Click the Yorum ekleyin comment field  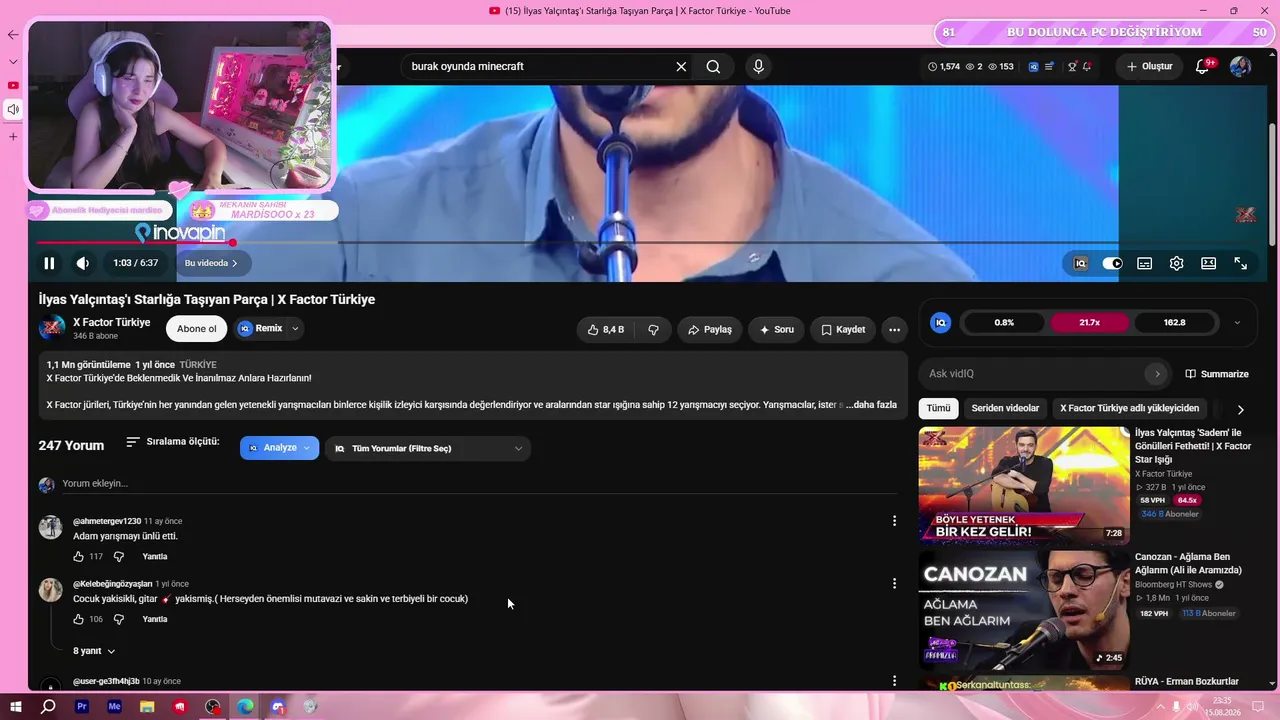point(480,484)
